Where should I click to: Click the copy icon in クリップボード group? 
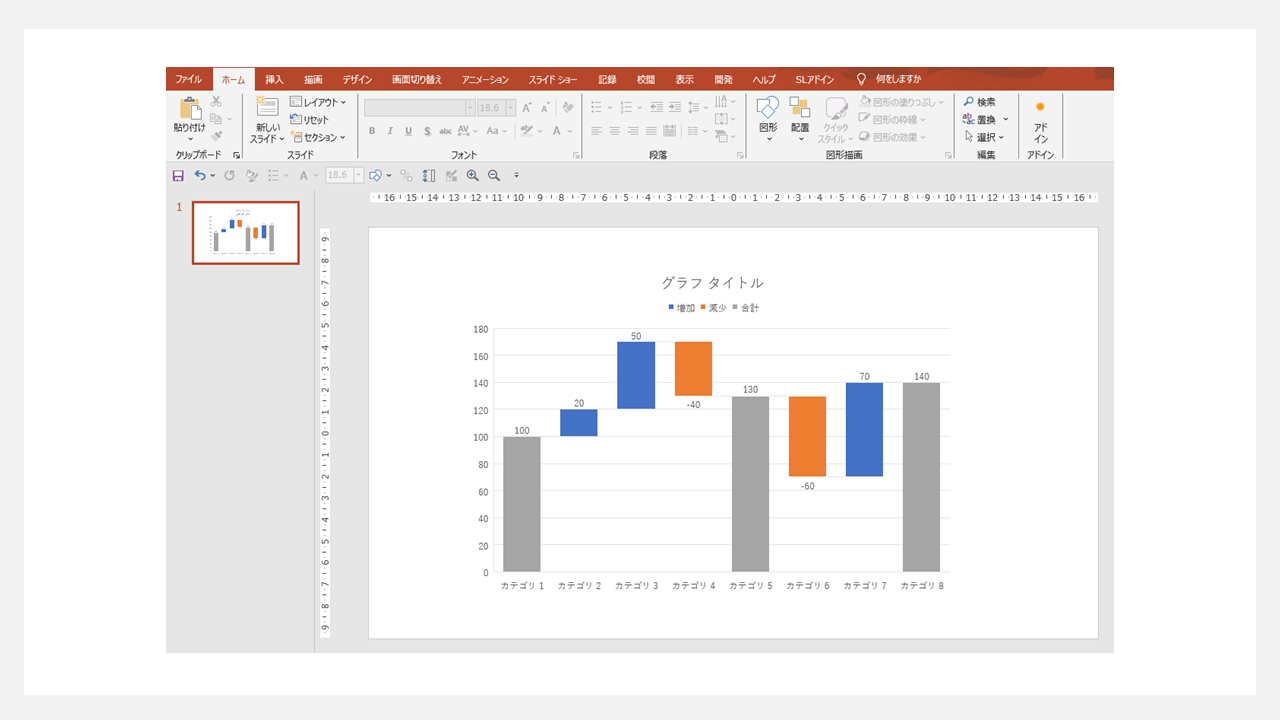click(x=216, y=119)
